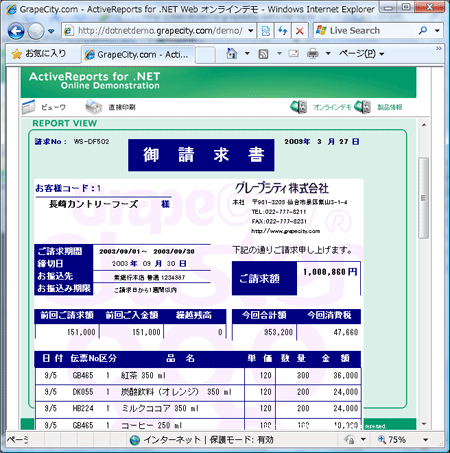Show more command bar items chevron
450x453 pixels.
(439, 49)
